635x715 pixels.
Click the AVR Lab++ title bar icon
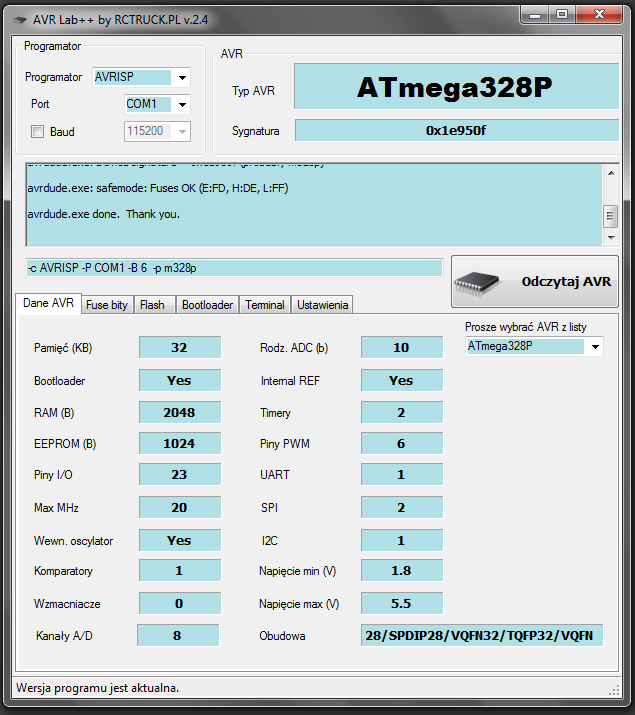20,20
